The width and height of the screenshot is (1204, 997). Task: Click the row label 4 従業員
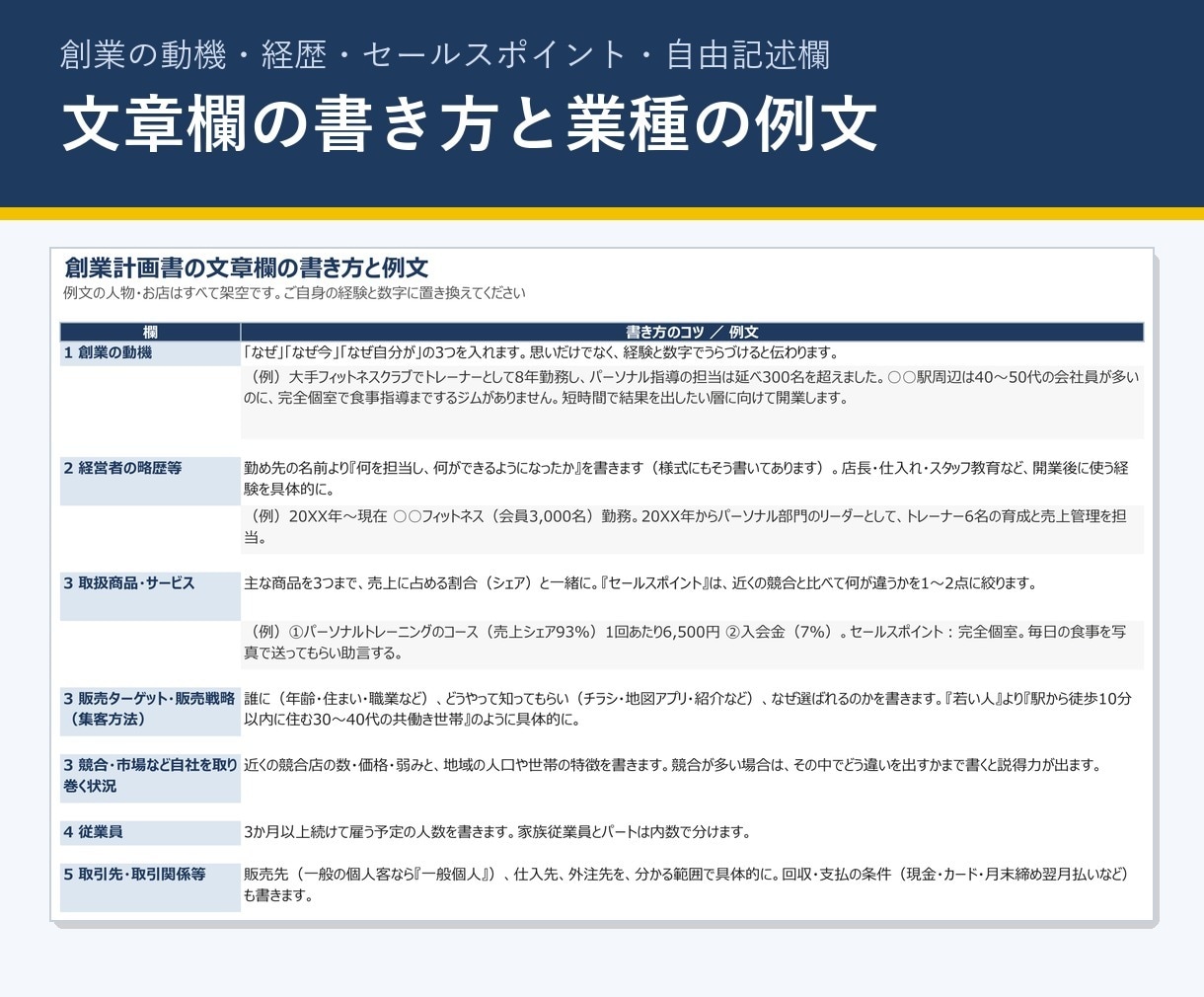(150, 832)
